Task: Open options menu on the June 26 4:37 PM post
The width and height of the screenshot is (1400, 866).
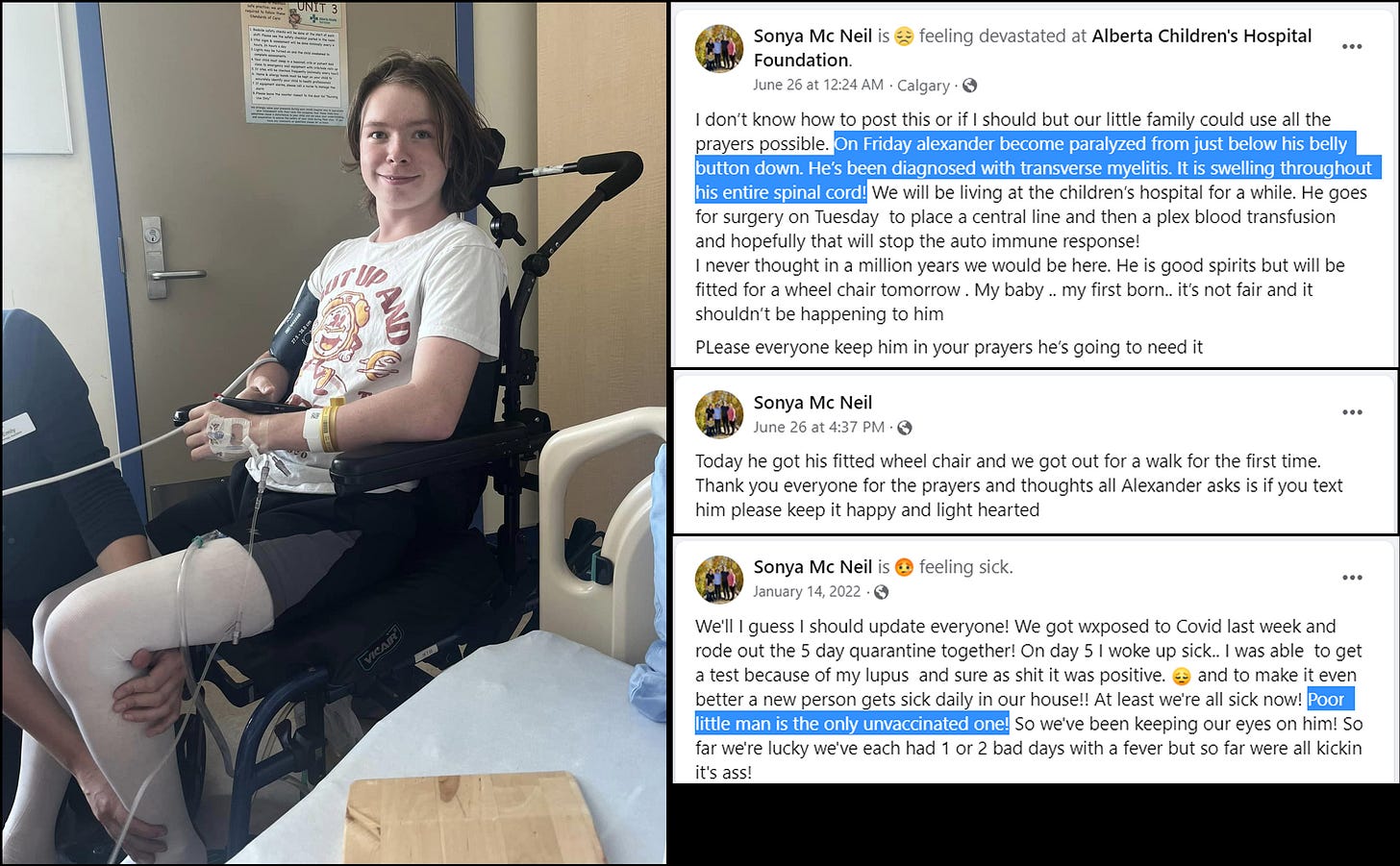Action: click(x=1352, y=412)
